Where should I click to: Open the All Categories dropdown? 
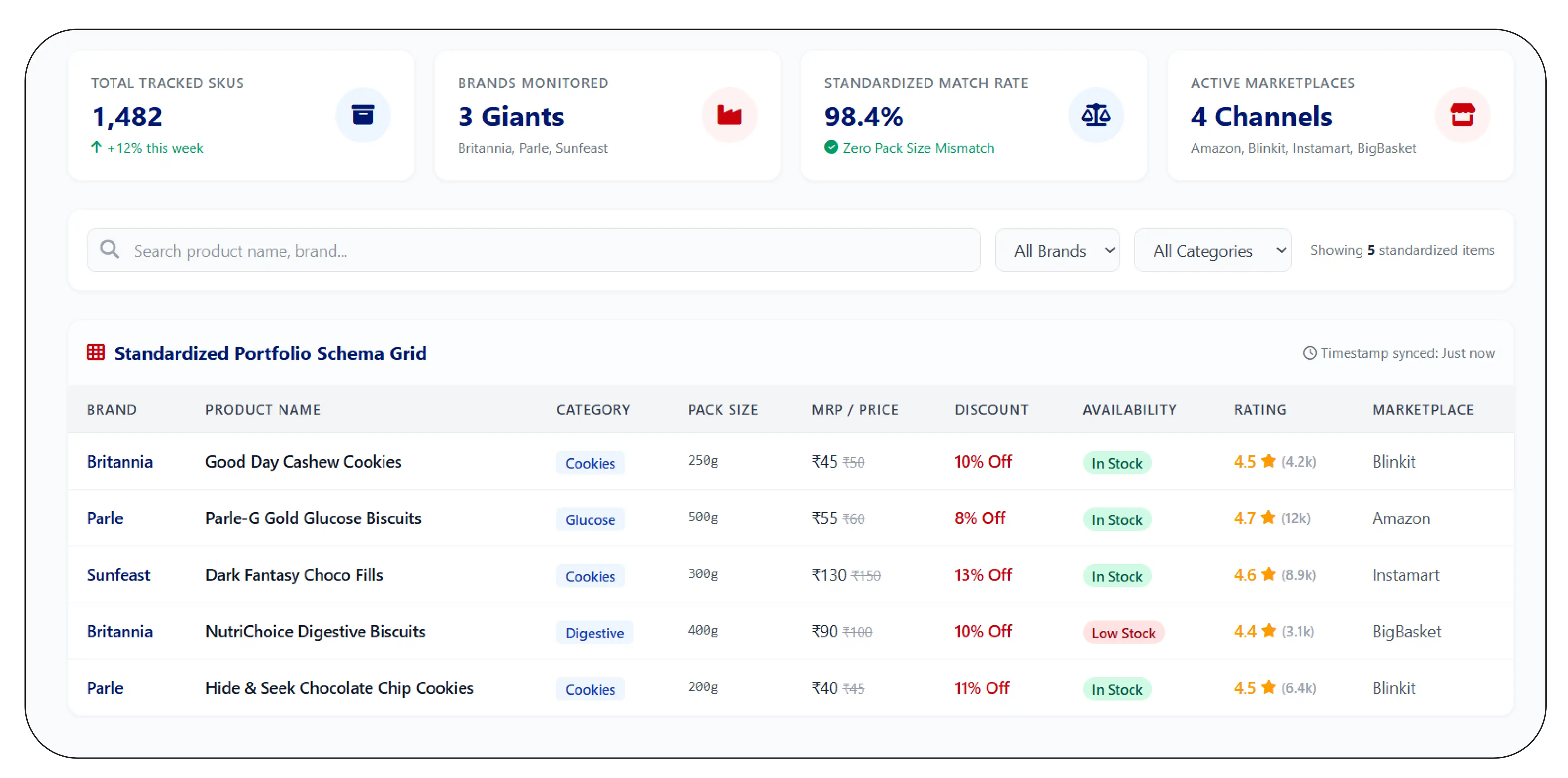[1213, 250]
